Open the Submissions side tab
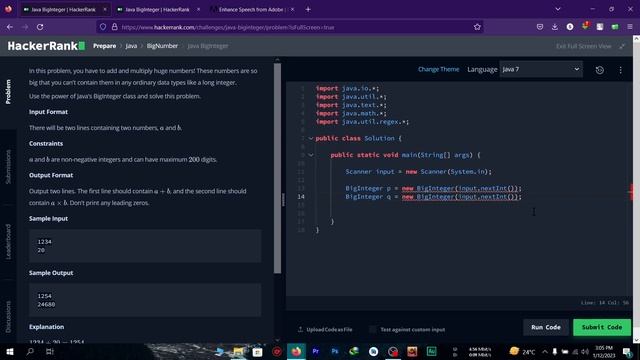The width and height of the screenshot is (640, 360). [x=8, y=167]
